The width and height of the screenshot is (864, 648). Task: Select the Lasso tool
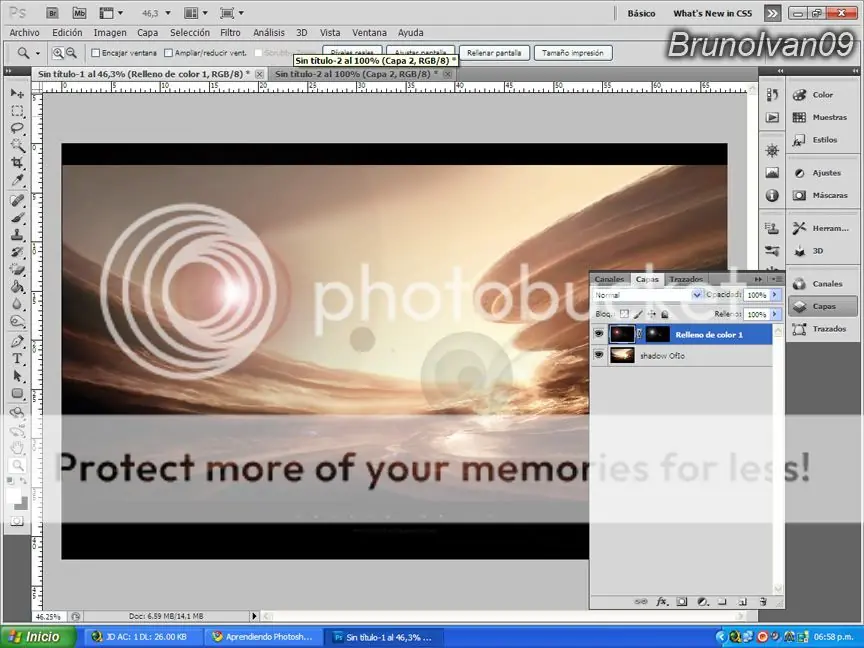click(x=17, y=128)
